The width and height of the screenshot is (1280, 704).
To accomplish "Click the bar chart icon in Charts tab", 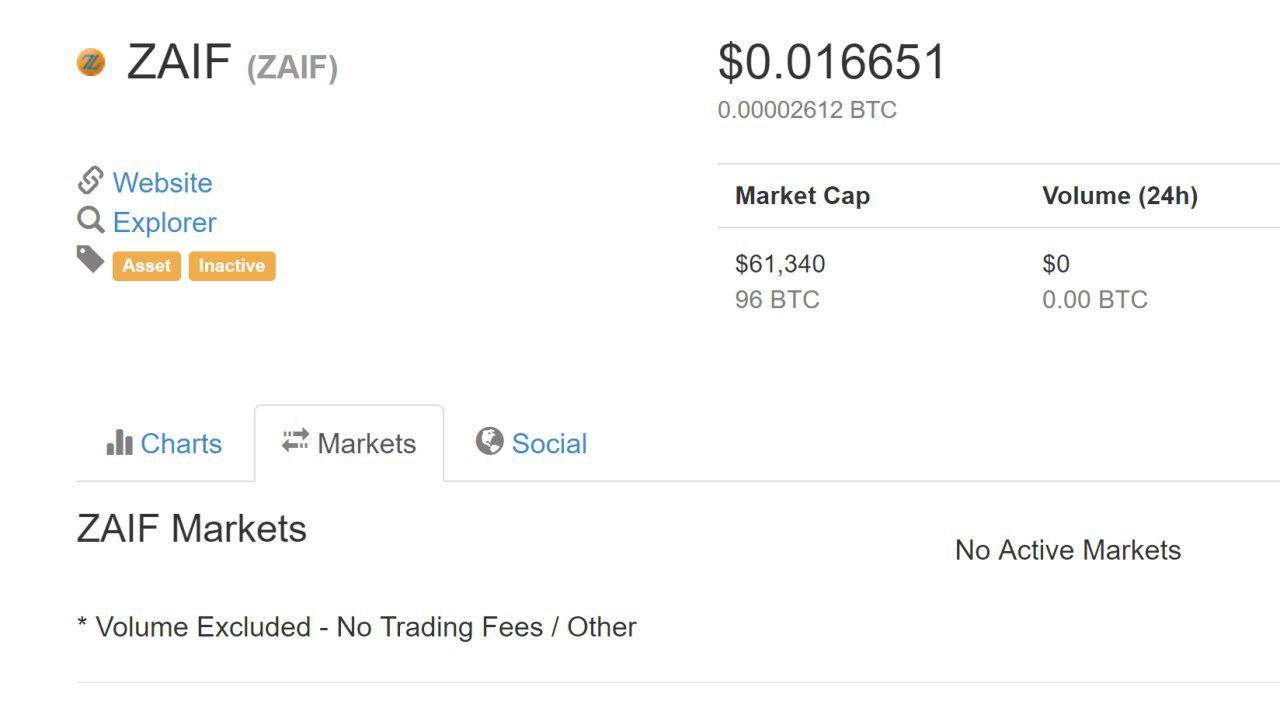I will (120, 442).
